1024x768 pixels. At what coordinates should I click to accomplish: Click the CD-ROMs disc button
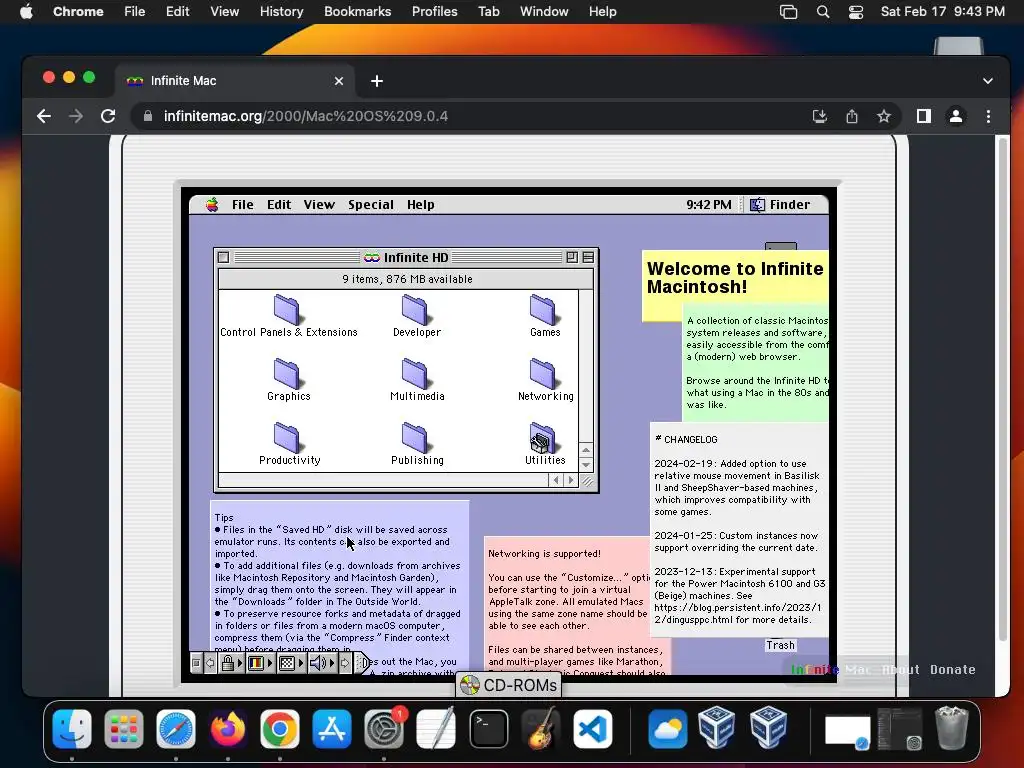pos(508,685)
